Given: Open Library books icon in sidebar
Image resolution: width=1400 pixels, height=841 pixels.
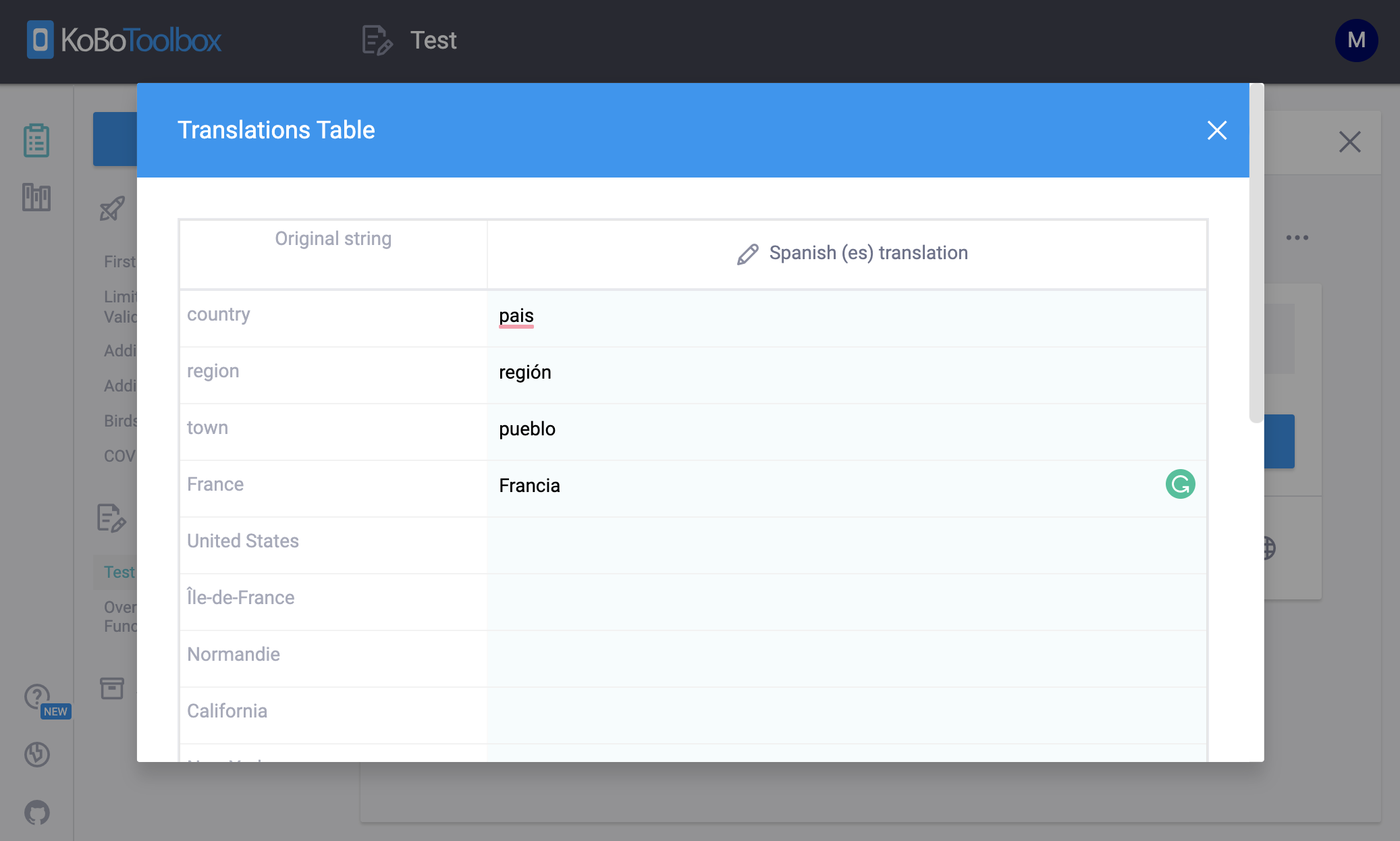Looking at the screenshot, I should (36, 197).
